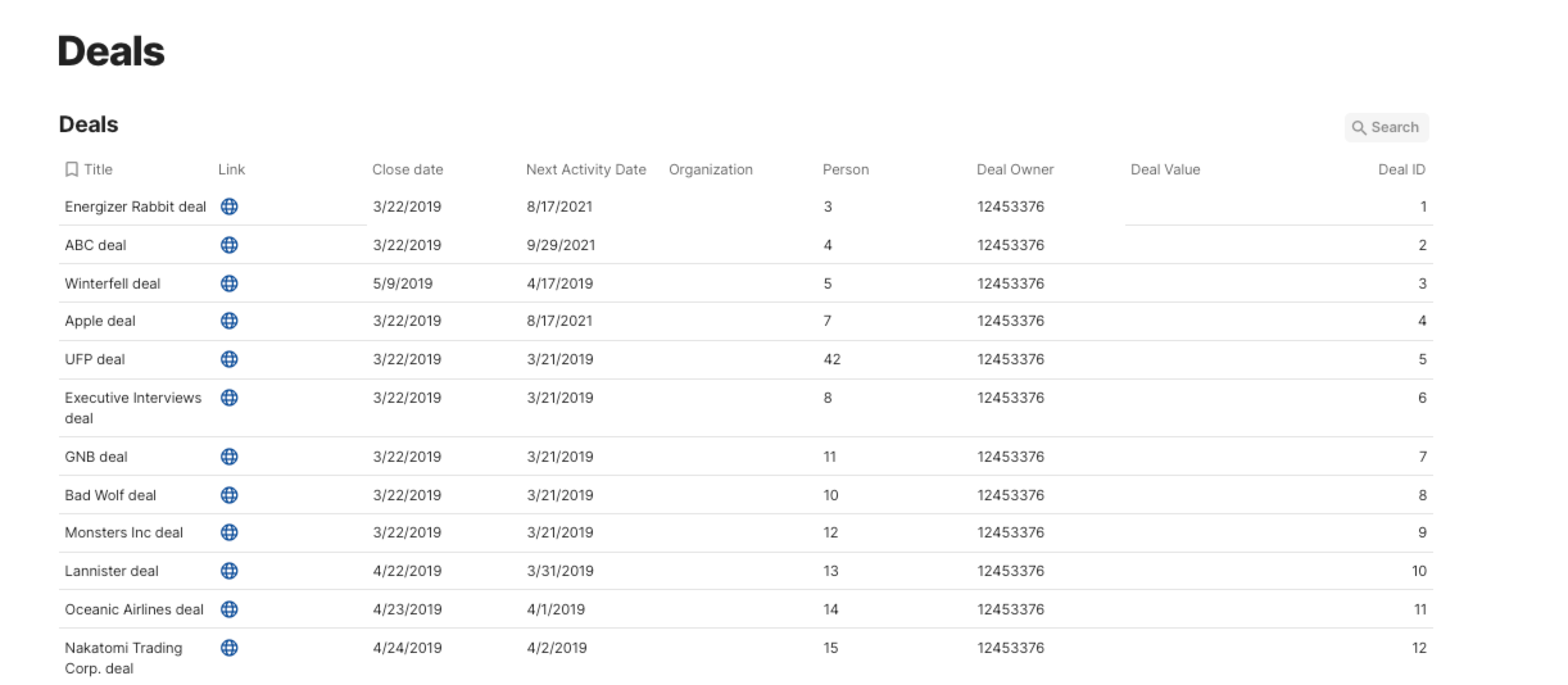1568x685 pixels.
Task: Select the ABC deal title
Action: (96, 245)
